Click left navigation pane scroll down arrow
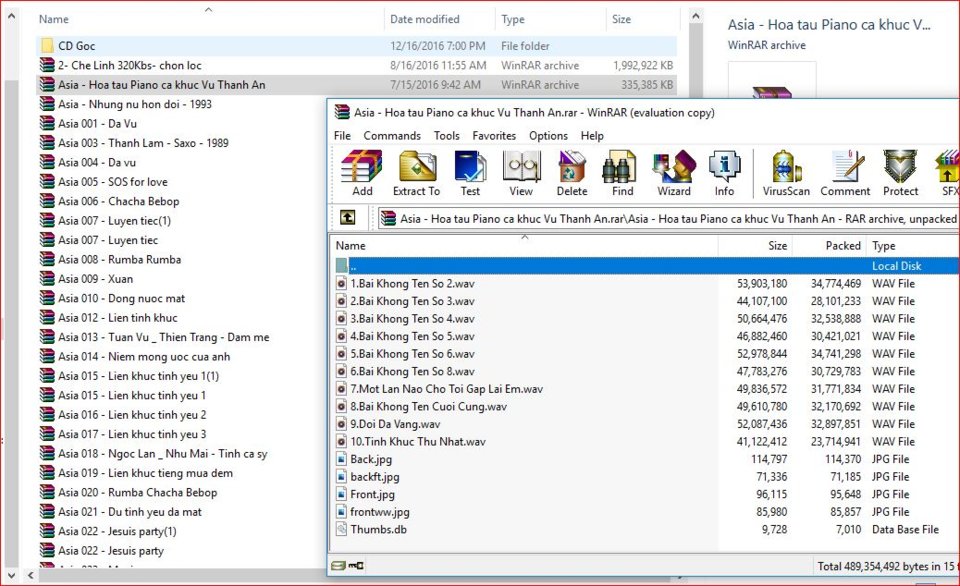Screen dimensions: 960x586 pos(11,576)
